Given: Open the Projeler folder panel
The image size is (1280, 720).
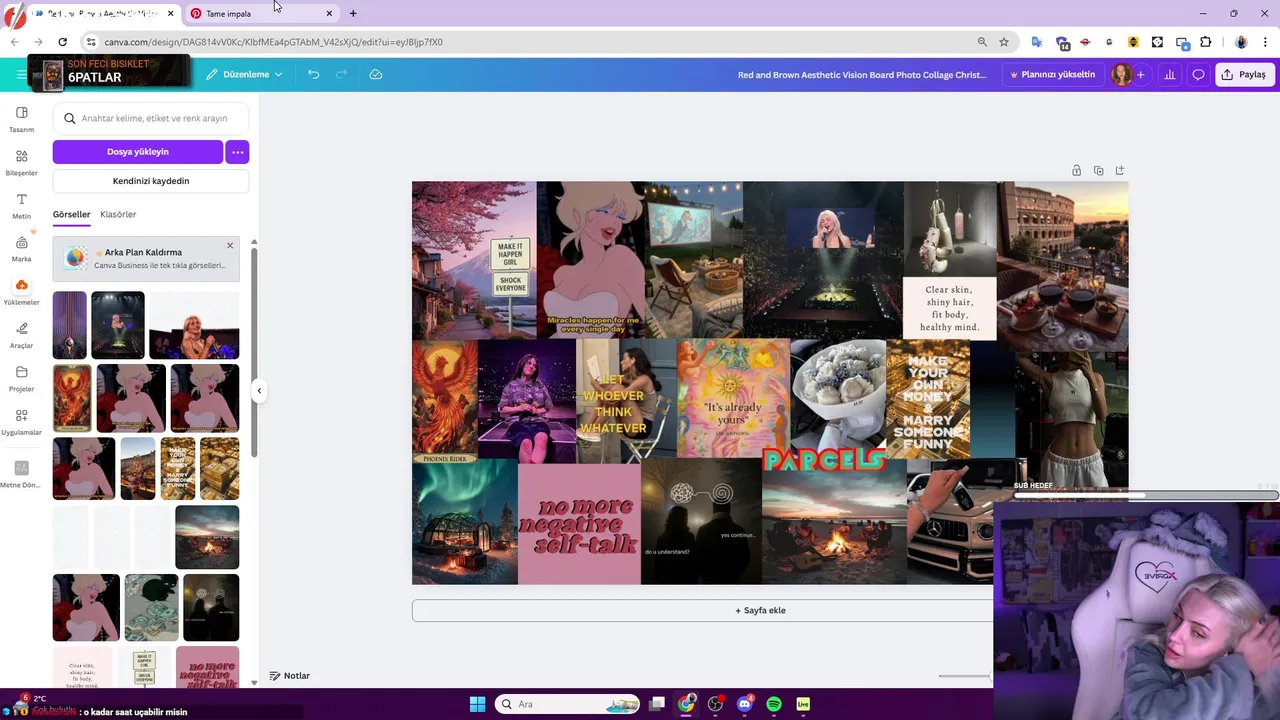Looking at the screenshot, I should (21, 378).
